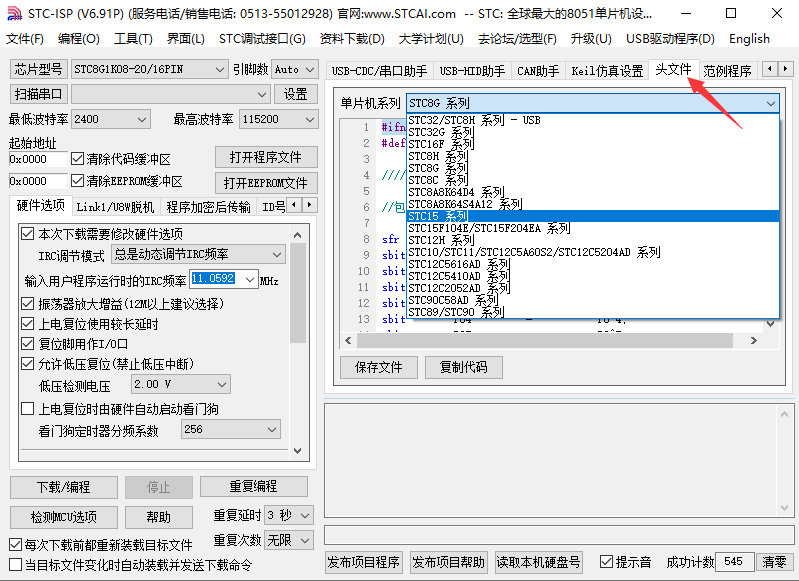Select STC12H 系列 list entry
Screen dimensions: 799x581
pyautogui.click(x=593, y=240)
